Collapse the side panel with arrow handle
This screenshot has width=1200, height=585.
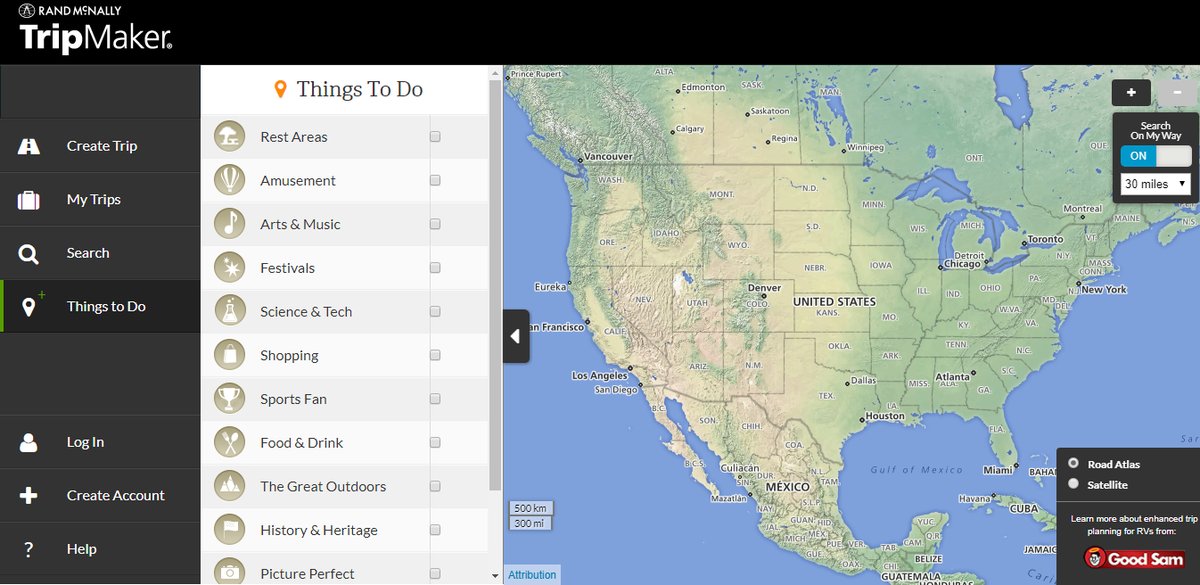point(516,336)
